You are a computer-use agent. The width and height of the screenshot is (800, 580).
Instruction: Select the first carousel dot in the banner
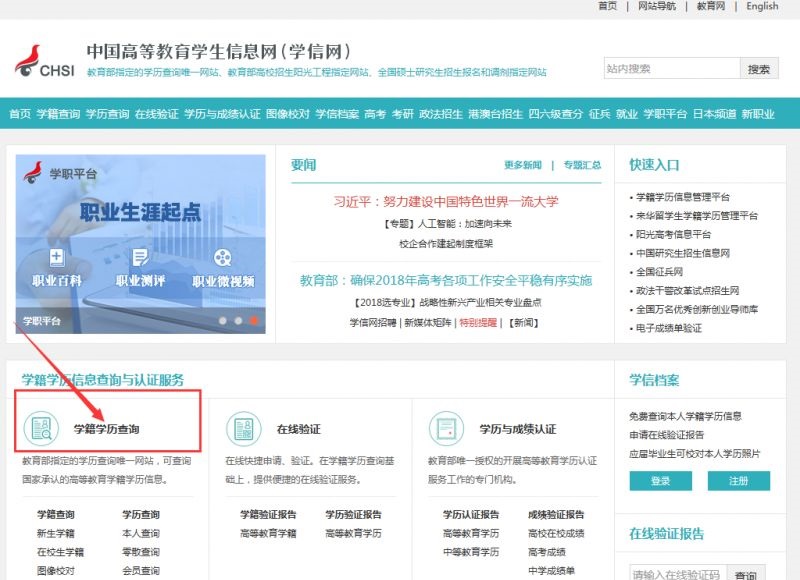[x=222, y=320]
